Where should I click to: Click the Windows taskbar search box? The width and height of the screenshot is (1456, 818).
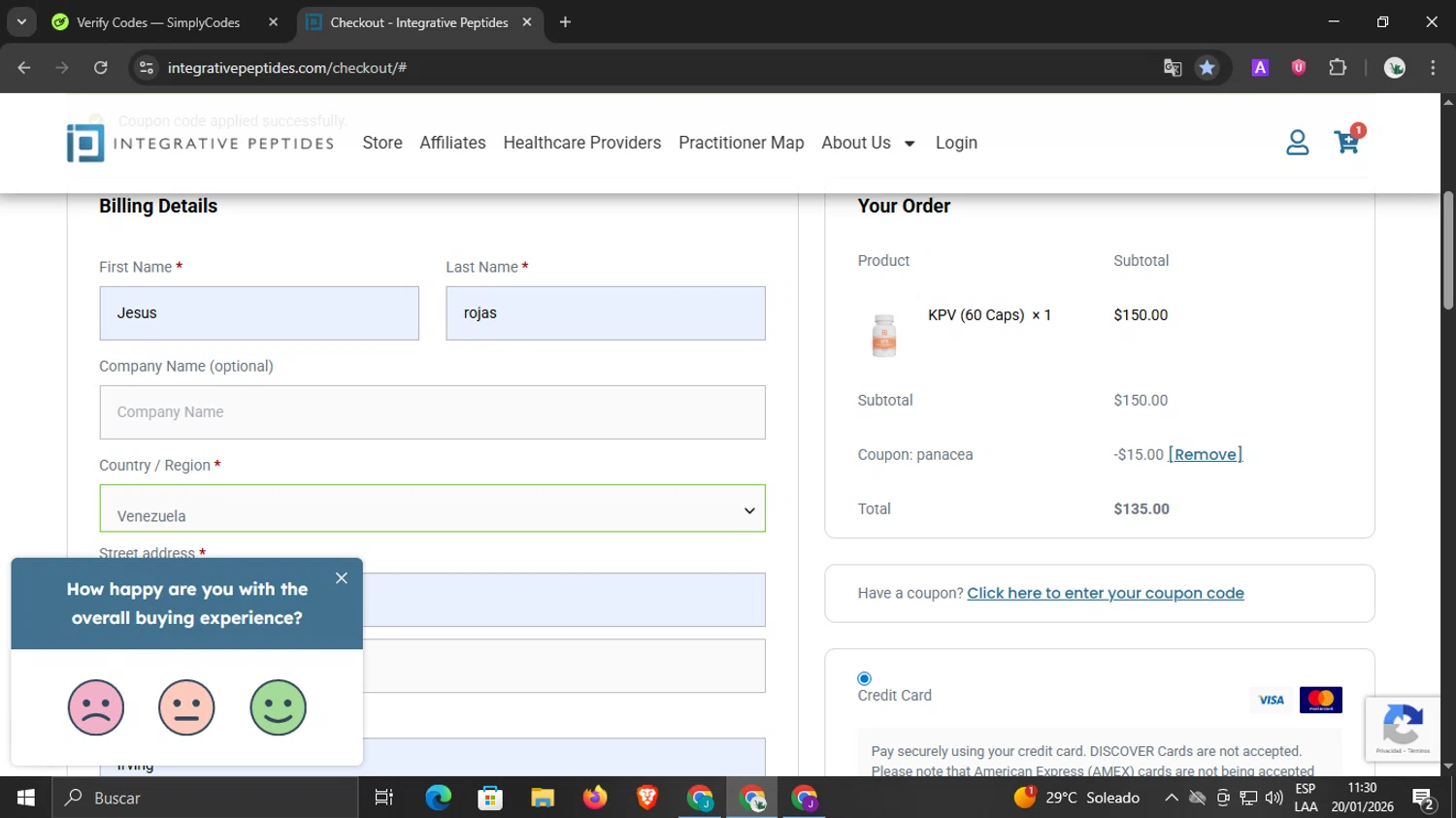coord(205,798)
